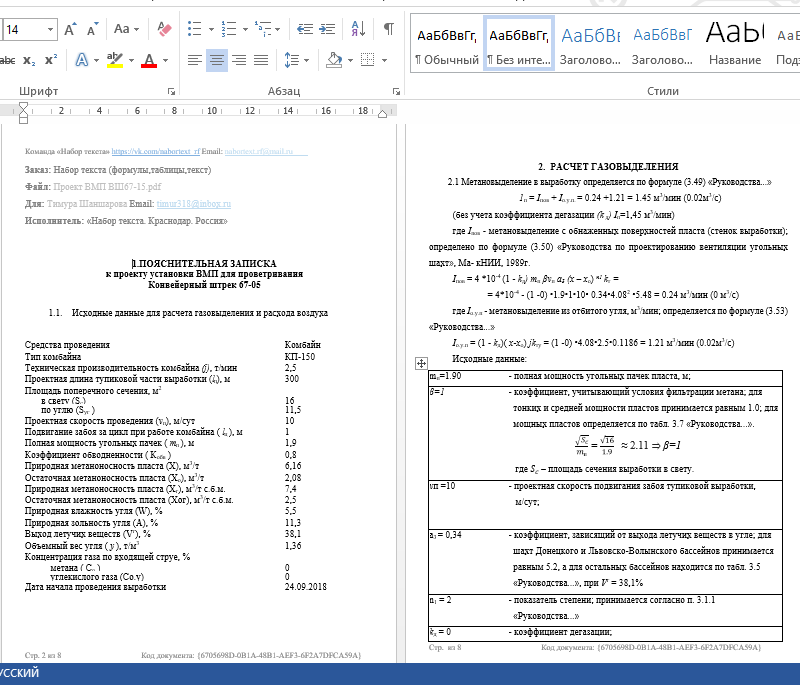
Task: Click the РУССКИЙ language indicator
Action: [19, 673]
